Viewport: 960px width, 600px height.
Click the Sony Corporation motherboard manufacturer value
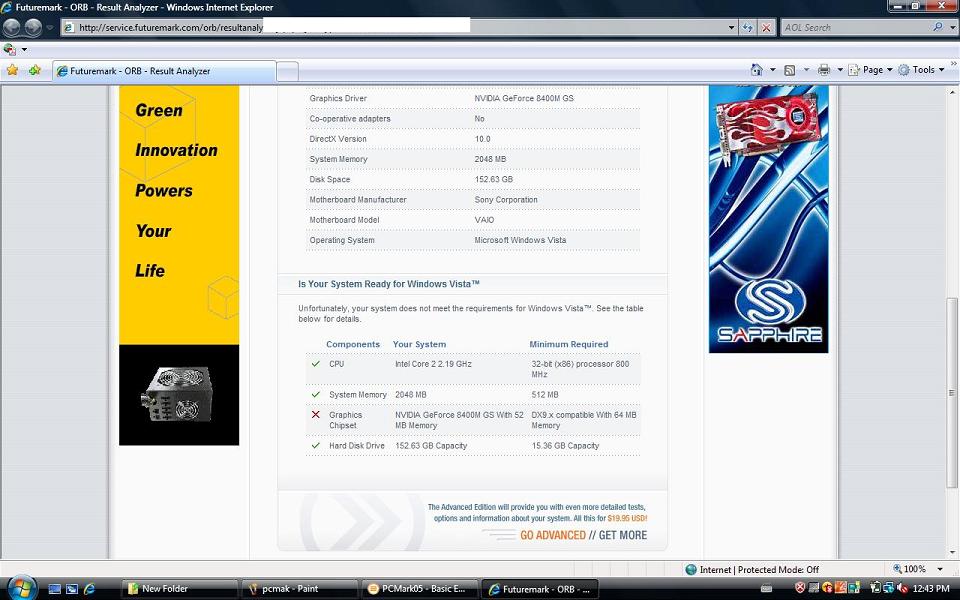(x=506, y=200)
